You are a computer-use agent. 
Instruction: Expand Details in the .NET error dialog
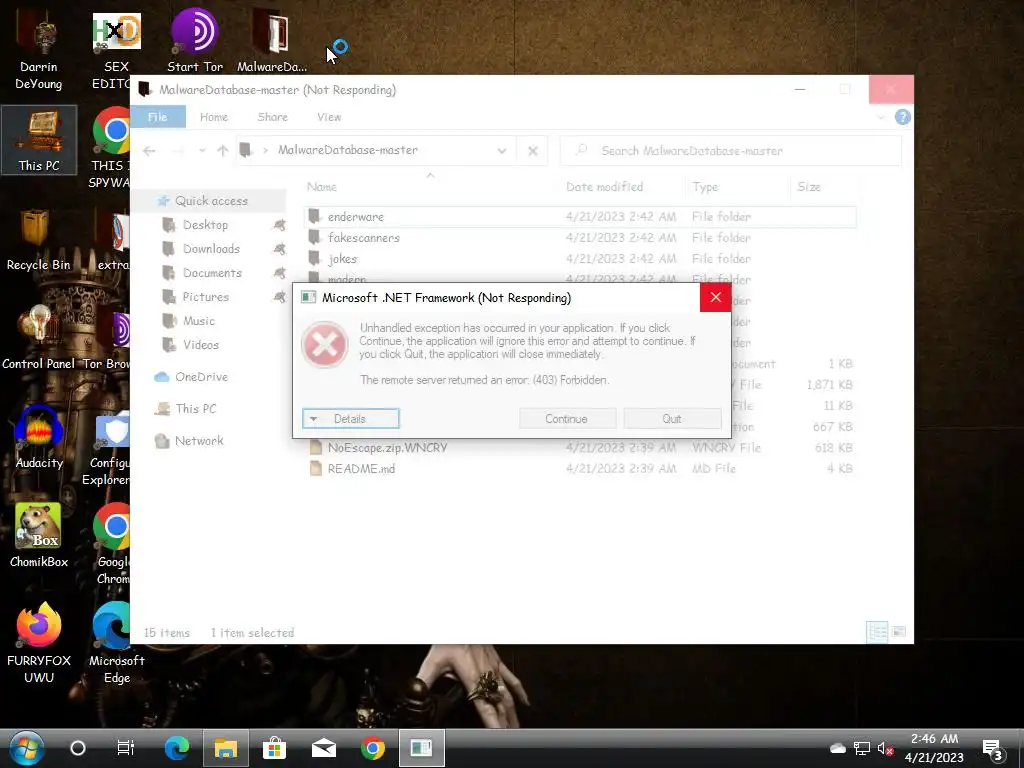[x=351, y=419]
